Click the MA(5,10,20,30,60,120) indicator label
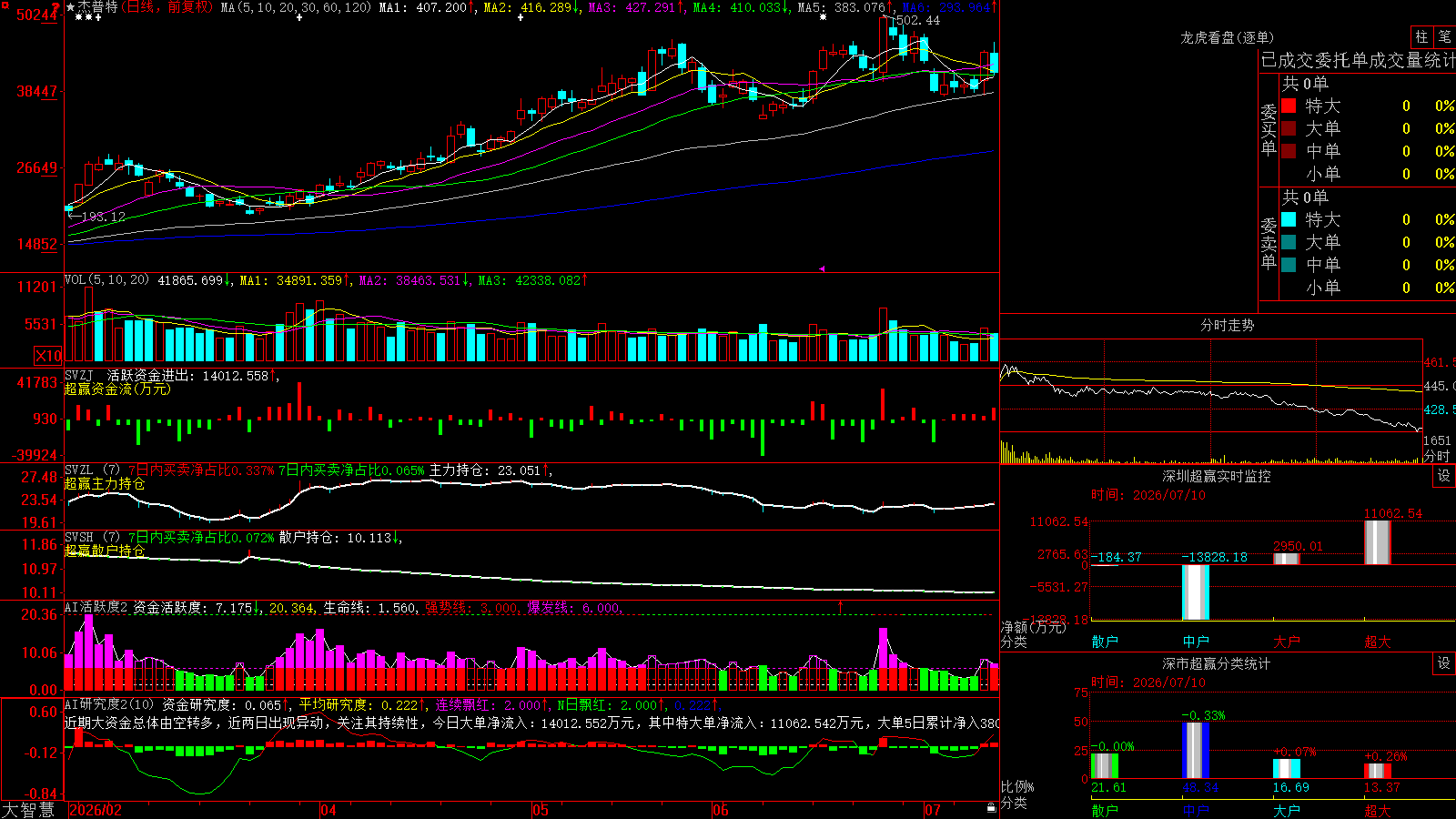 (x=297, y=7)
